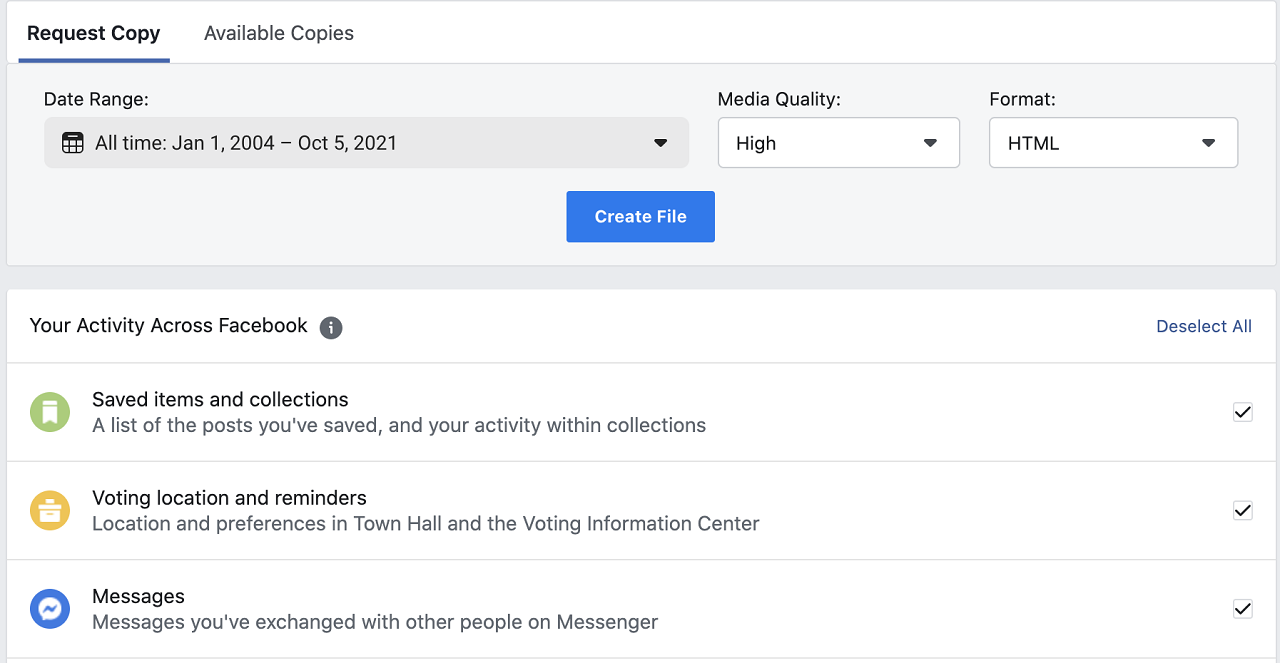Toggle the Voting location and reminders checkbox
Viewport: 1280px width, 663px height.
[1242, 510]
